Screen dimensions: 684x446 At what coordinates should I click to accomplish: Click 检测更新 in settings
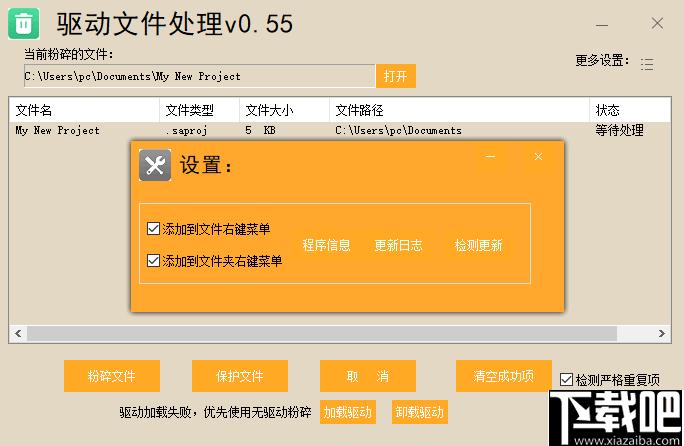pos(479,245)
